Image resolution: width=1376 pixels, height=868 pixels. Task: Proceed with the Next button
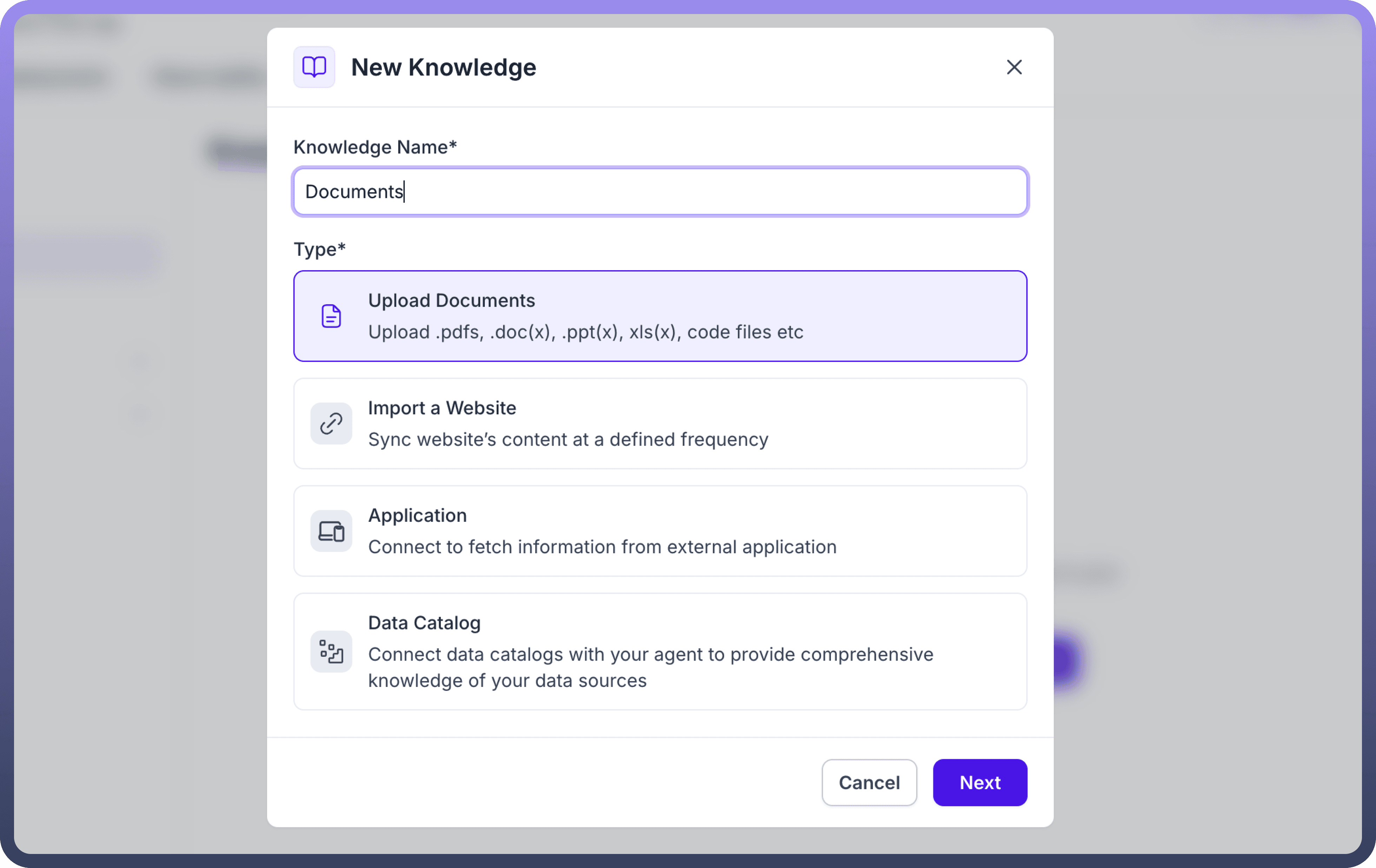(x=979, y=782)
